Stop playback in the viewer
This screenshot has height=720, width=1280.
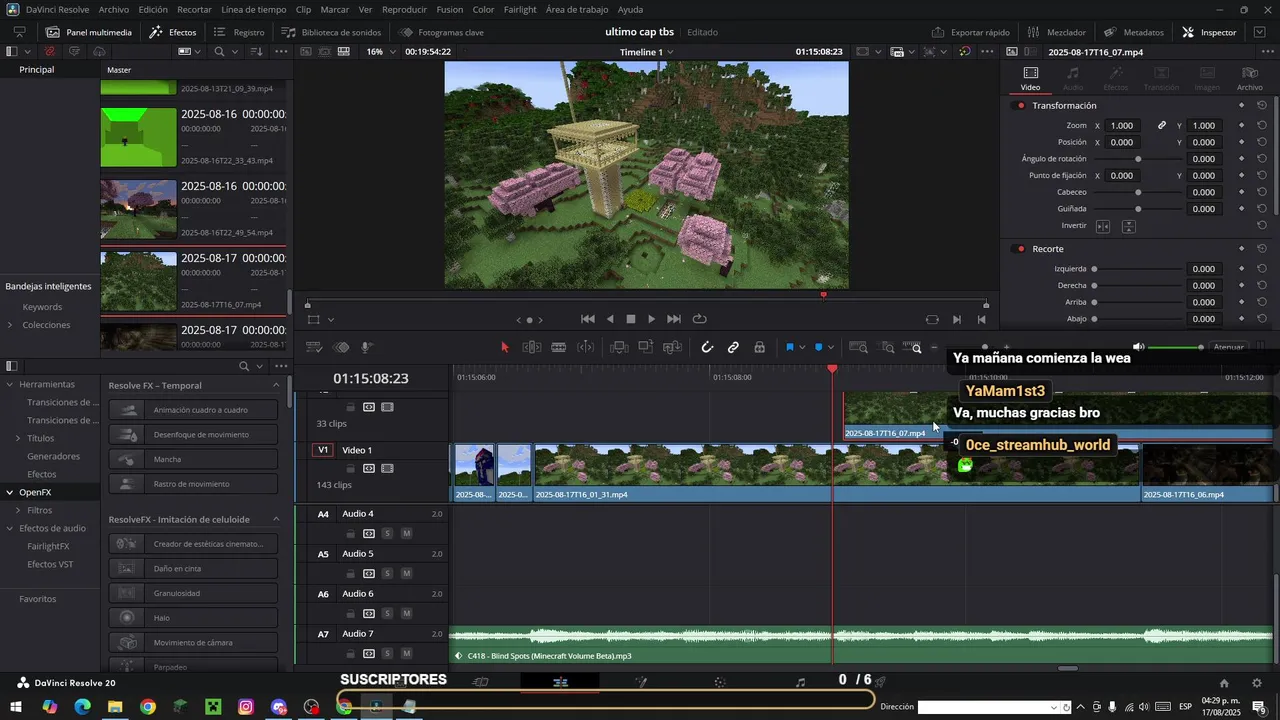[x=631, y=319]
